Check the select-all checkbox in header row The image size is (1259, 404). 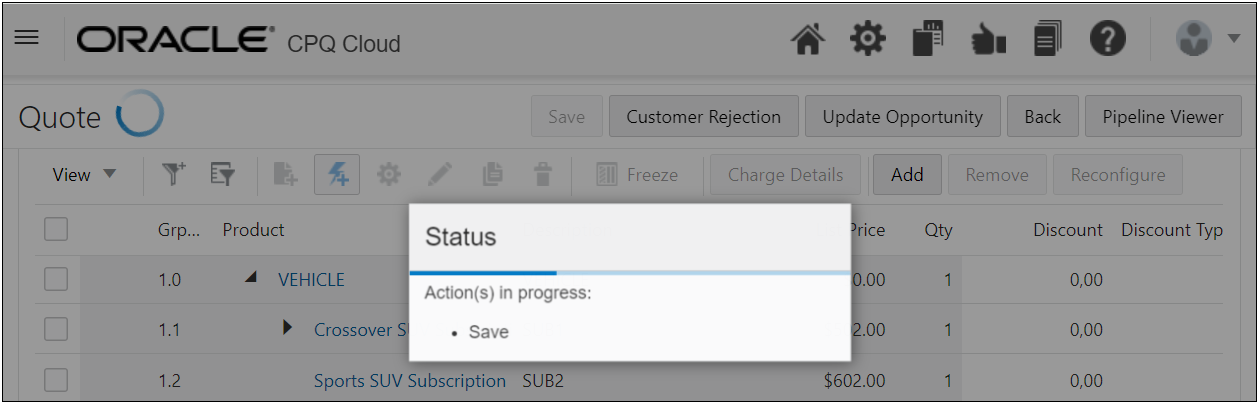click(56, 229)
